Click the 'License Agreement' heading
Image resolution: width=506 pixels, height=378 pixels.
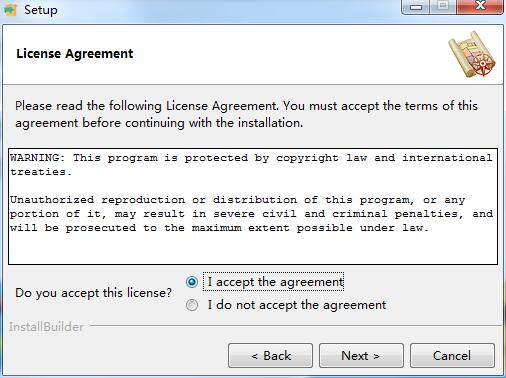[x=75, y=54]
